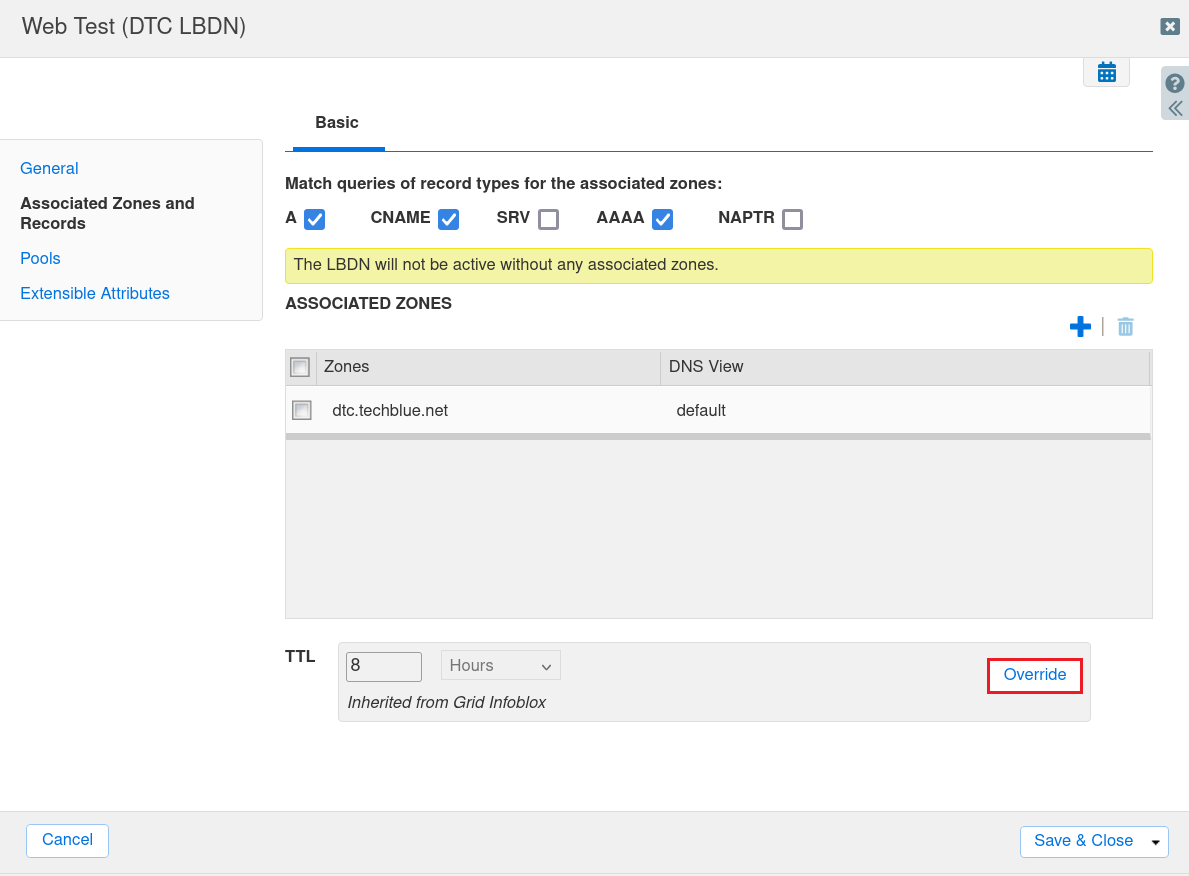Open the help question mark icon
This screenshot has width=1189, height=876.
point(1175,83)
